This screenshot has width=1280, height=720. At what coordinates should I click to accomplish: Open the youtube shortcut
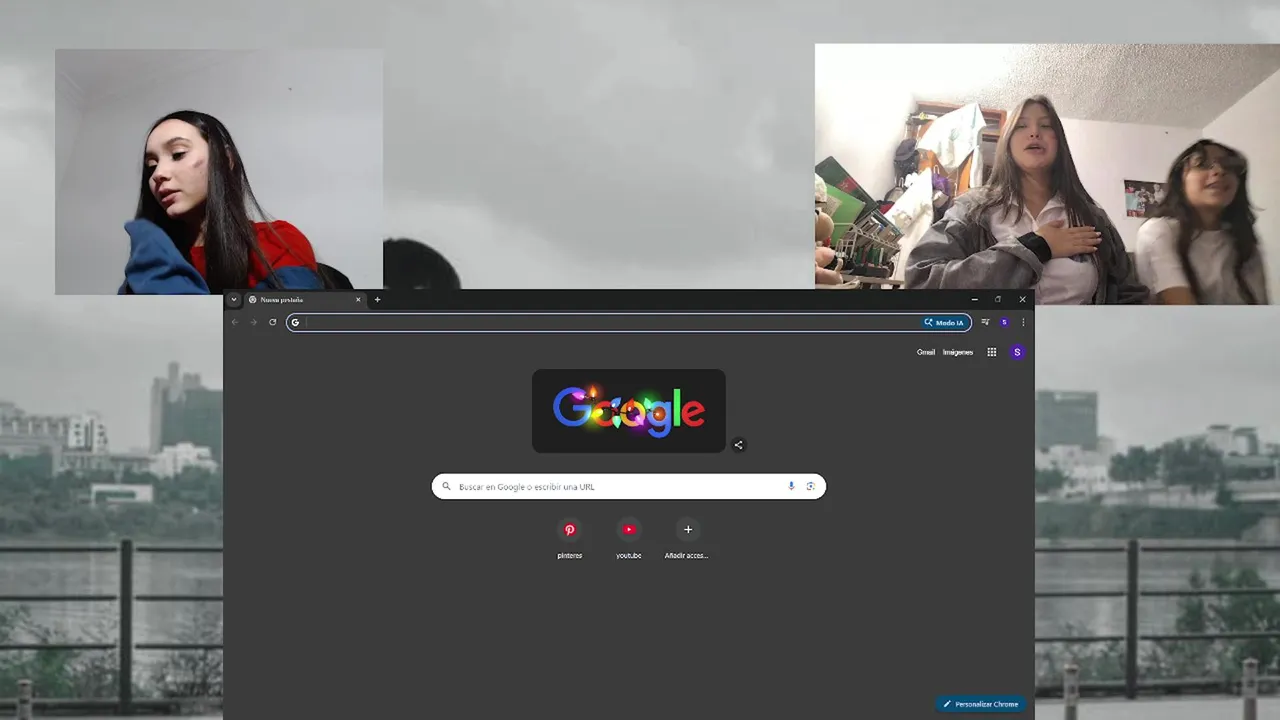pos(628,537)
